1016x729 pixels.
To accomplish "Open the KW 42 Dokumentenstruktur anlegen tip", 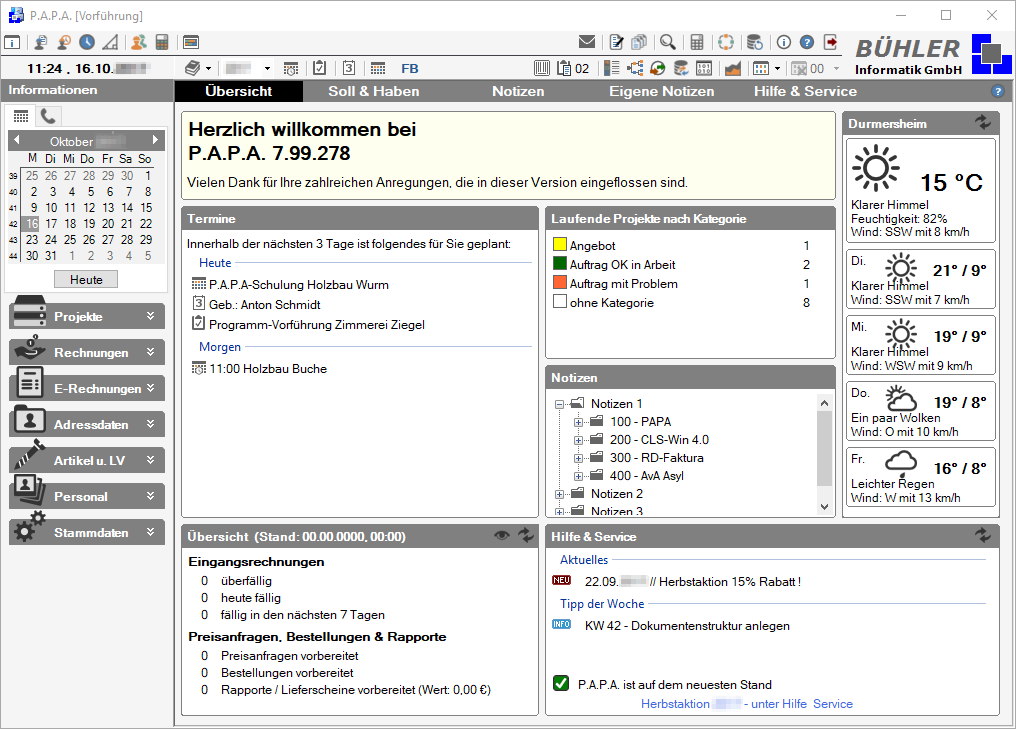I will (687, 626).
